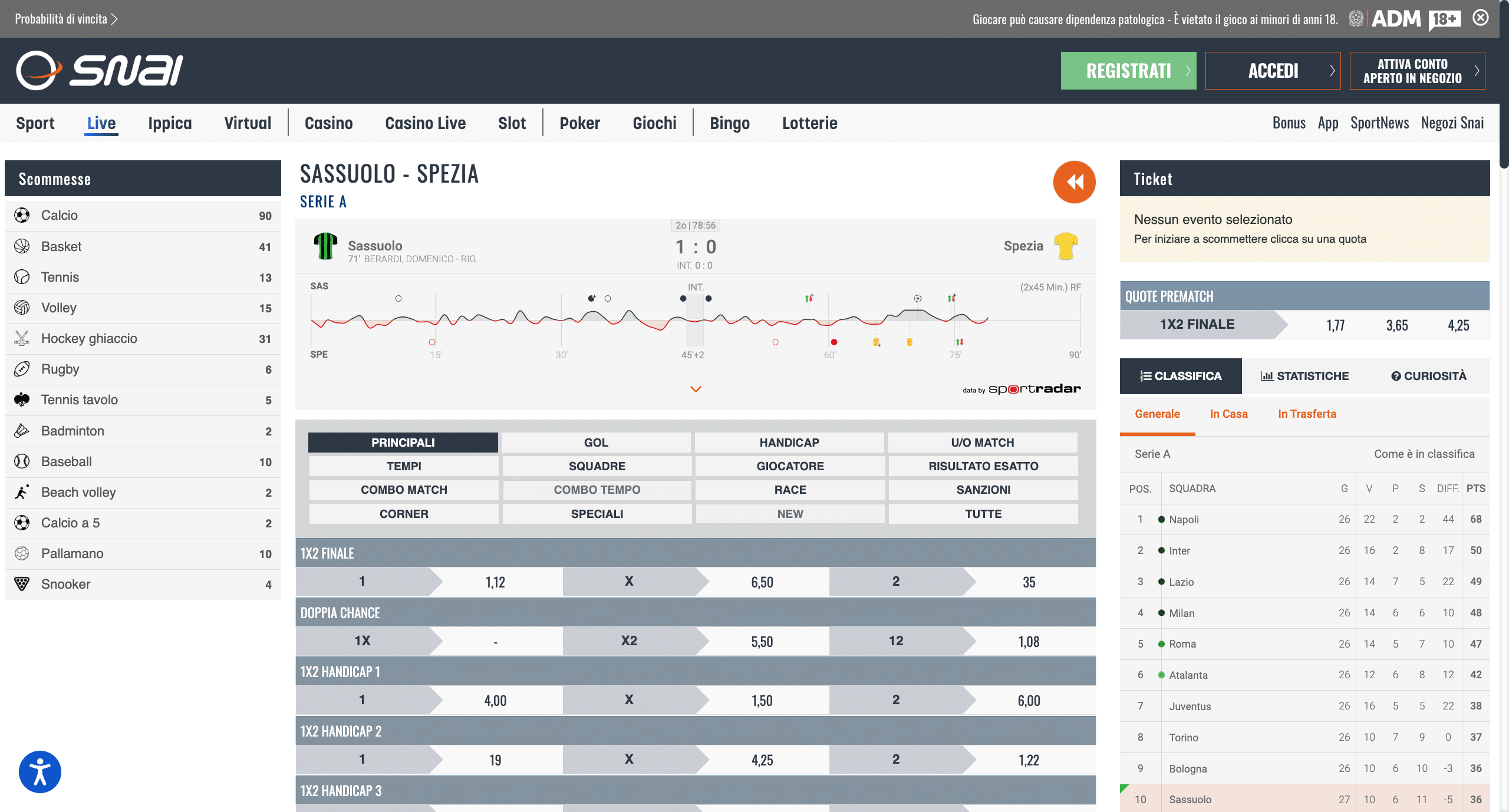Screen dimensions: 1509x812
Task: Click the Snai logo
Action: 100,70
